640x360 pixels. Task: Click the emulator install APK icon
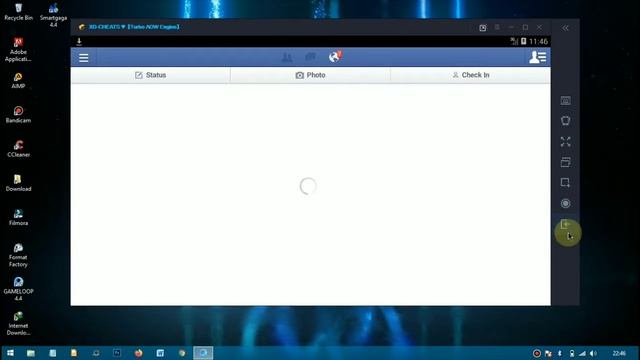565,224
